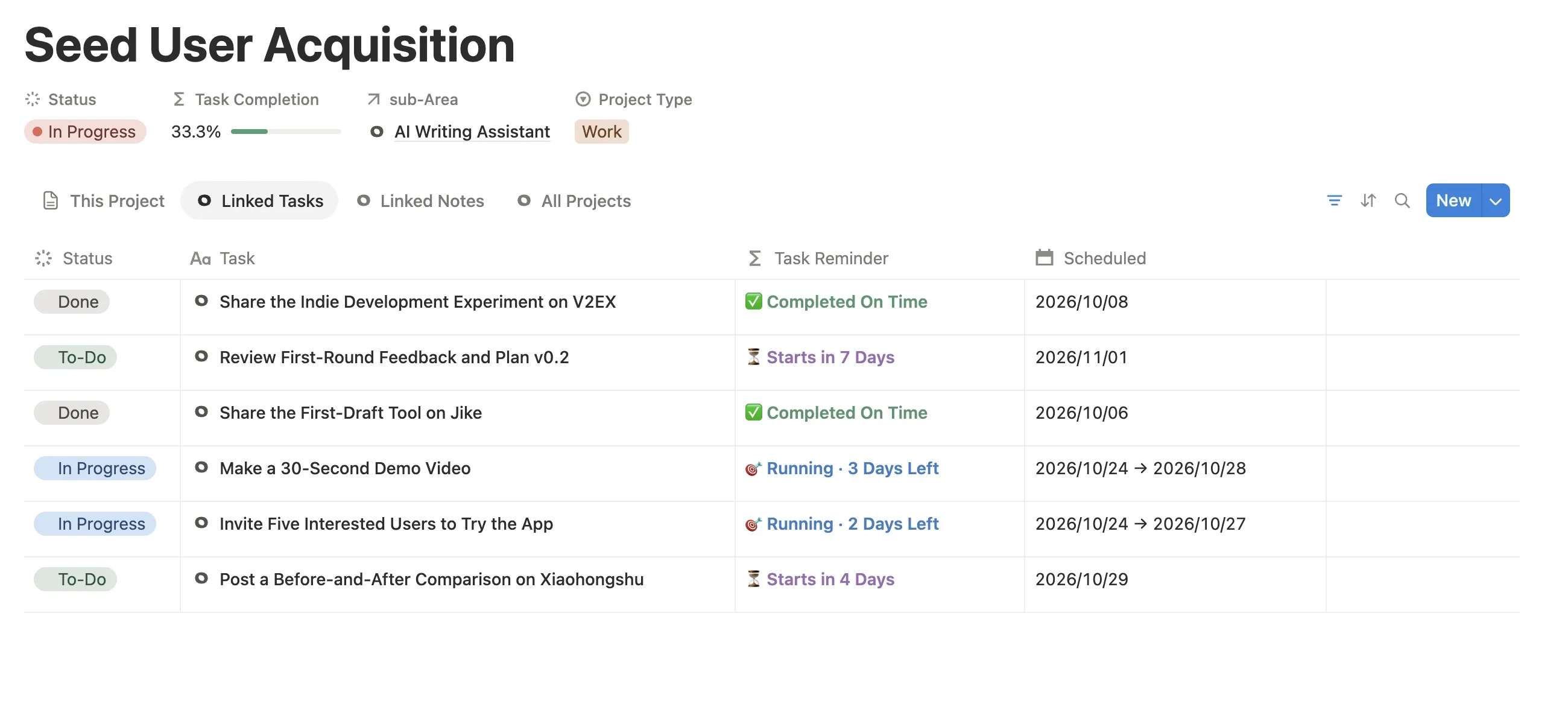Image resolution: width=1568 pixels, height=724 pixels.
Task: Click the target icon beside Running · 3 Days Left
Action: coord(754,468)
